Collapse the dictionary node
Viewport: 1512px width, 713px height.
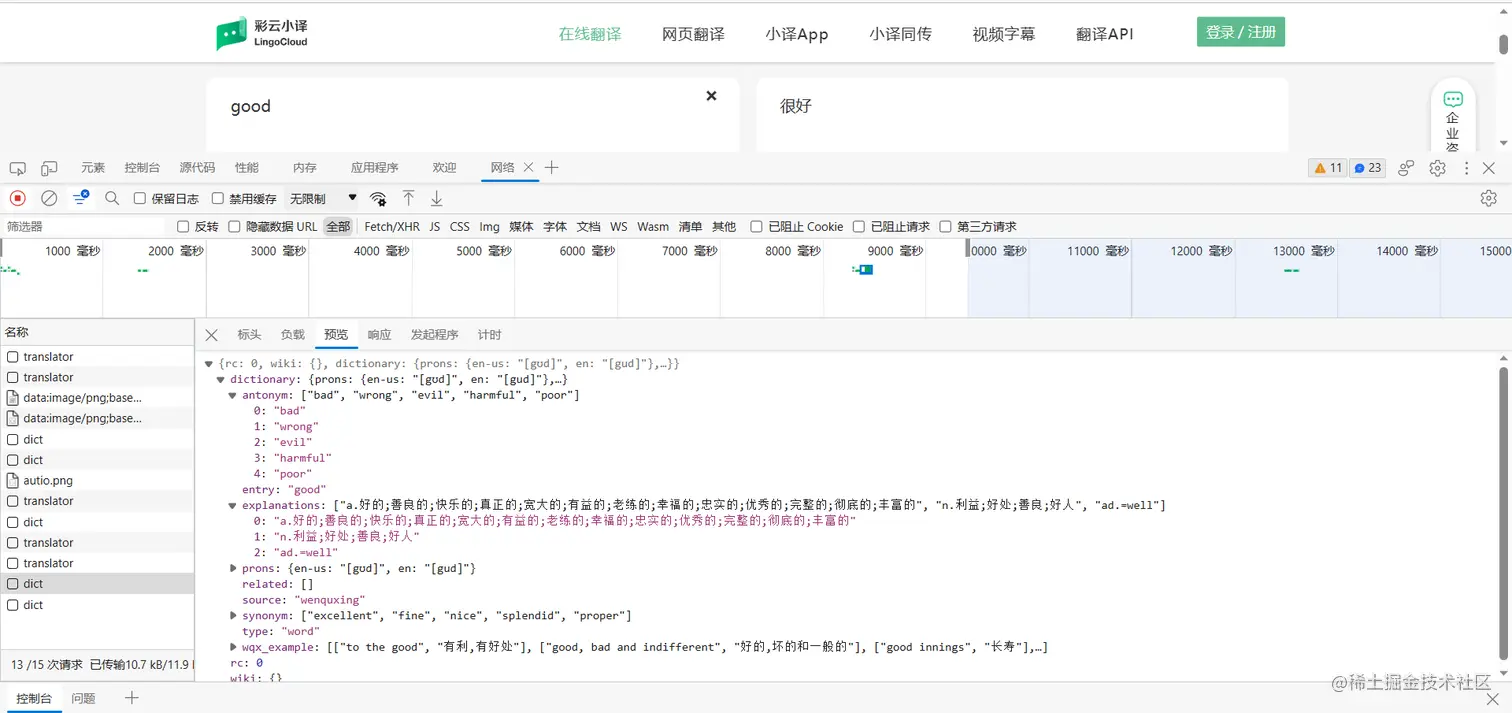pyautogui.click(x=221, y=380)
